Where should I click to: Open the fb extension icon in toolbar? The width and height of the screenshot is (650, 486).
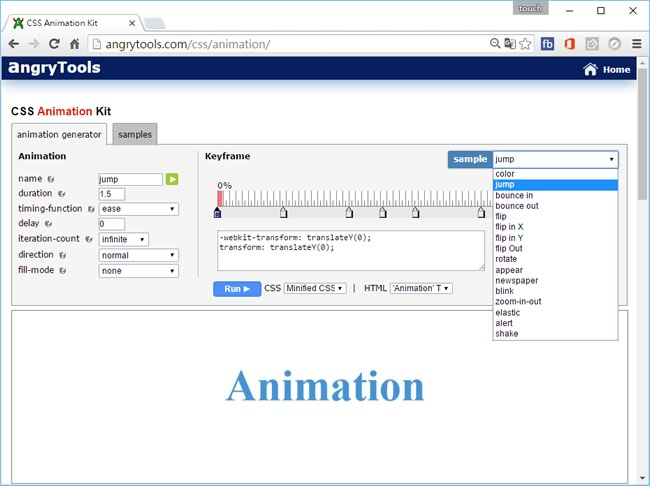pos(548,44)
